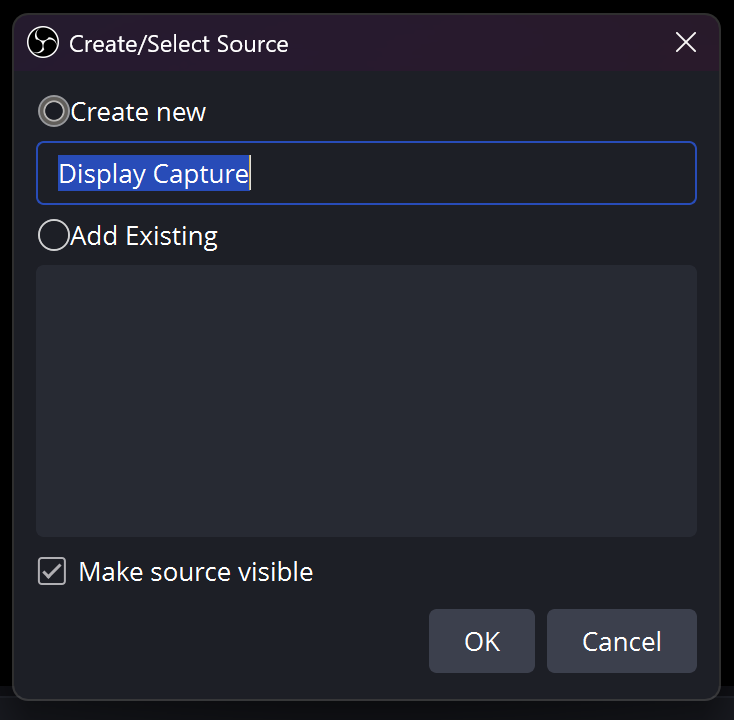Click the "Make source visible" label text
734x720 pixels.
point(196,572)
